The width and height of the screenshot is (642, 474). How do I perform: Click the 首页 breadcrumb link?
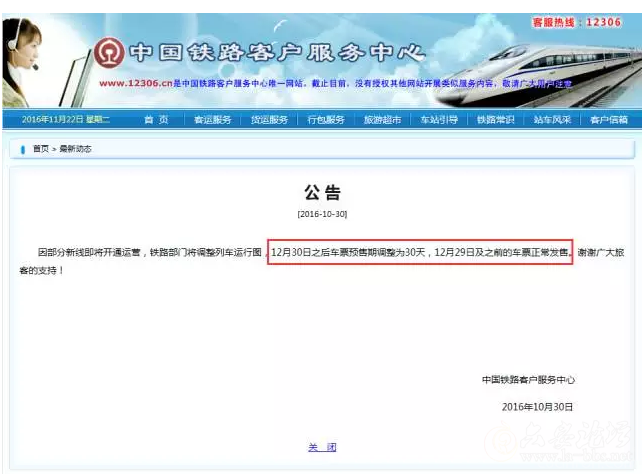[x=41, y=149]
